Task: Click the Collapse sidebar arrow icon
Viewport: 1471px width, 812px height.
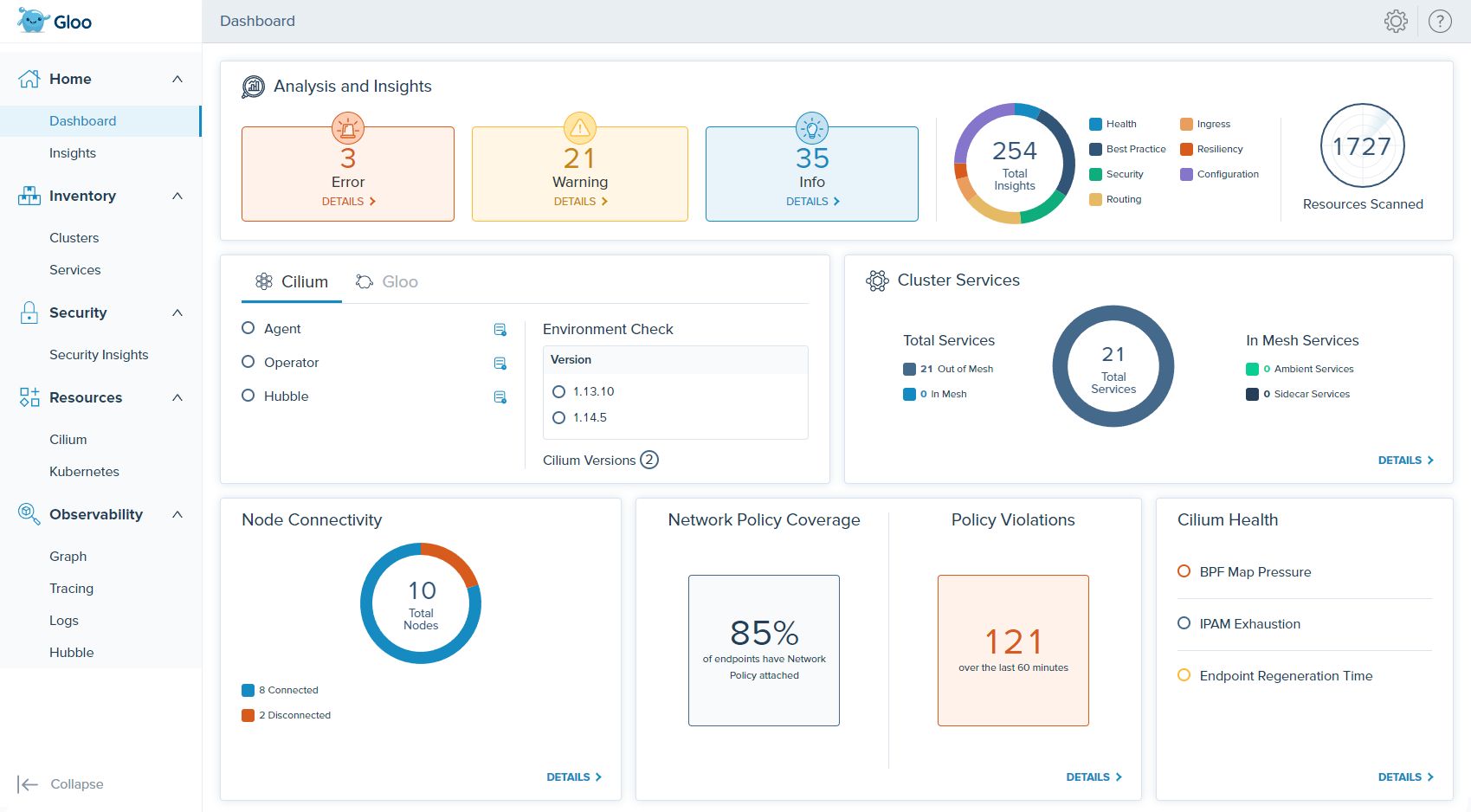Action: click(28, 784)
